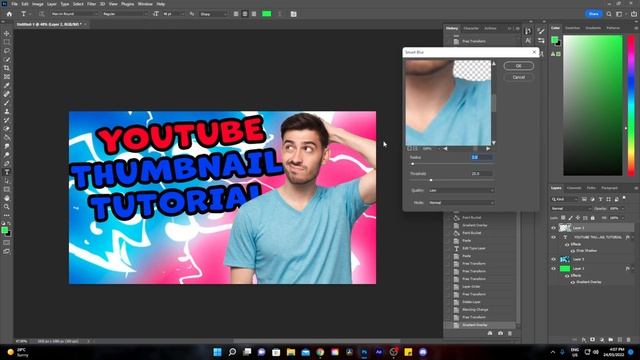Image resolution: width=640 pixels, height=360 pixels.
Task: Create a new group folder icon
Action: (611, 340)
